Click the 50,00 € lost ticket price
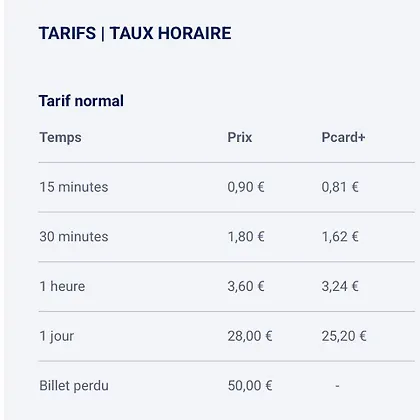 point(250,386)
